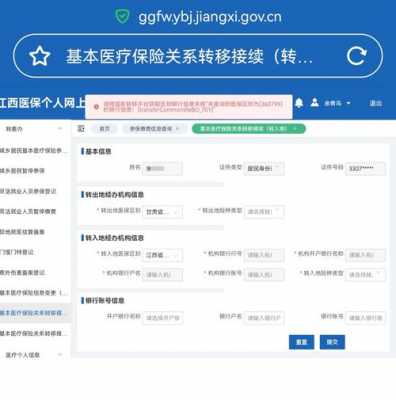
Task: Switch to the 参保缴费信息查询 tab
Action: 153,129
